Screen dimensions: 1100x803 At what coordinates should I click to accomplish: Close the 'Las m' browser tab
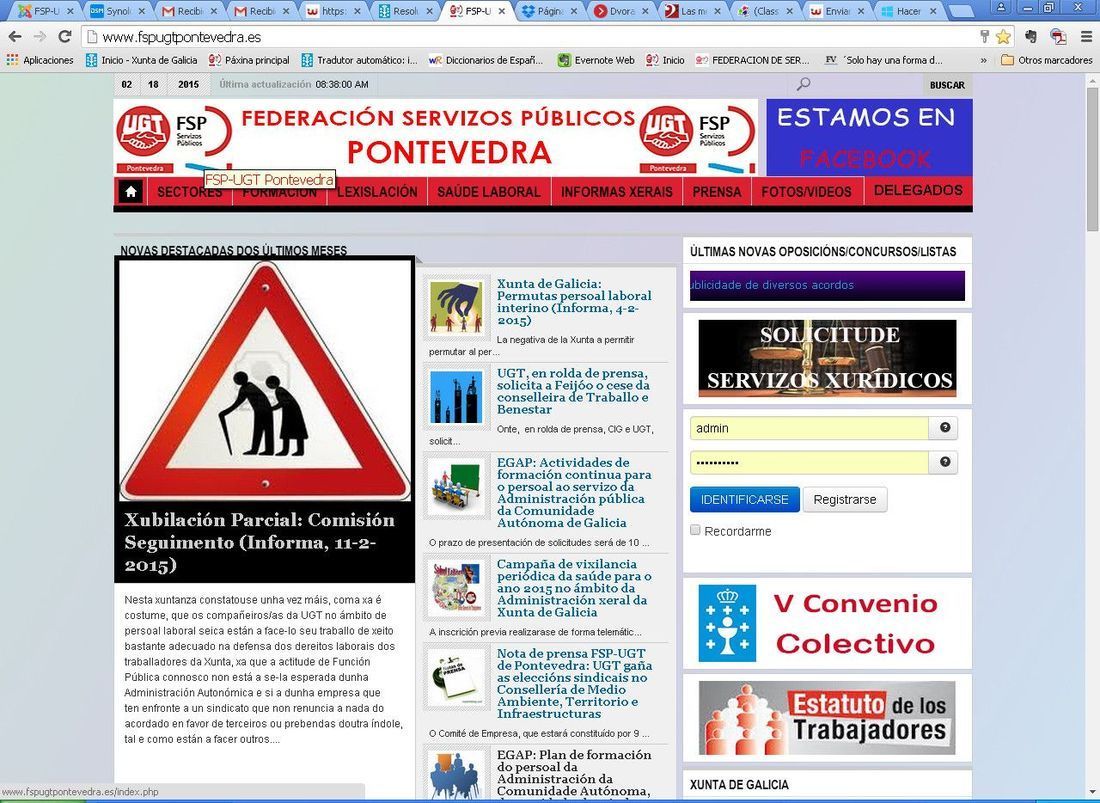click(718, 11)
